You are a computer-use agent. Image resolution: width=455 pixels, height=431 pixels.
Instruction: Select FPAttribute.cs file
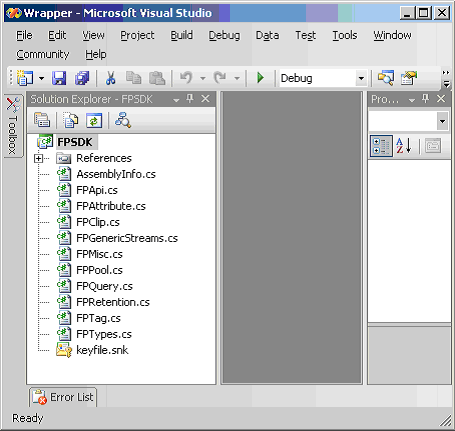[111, 206]
